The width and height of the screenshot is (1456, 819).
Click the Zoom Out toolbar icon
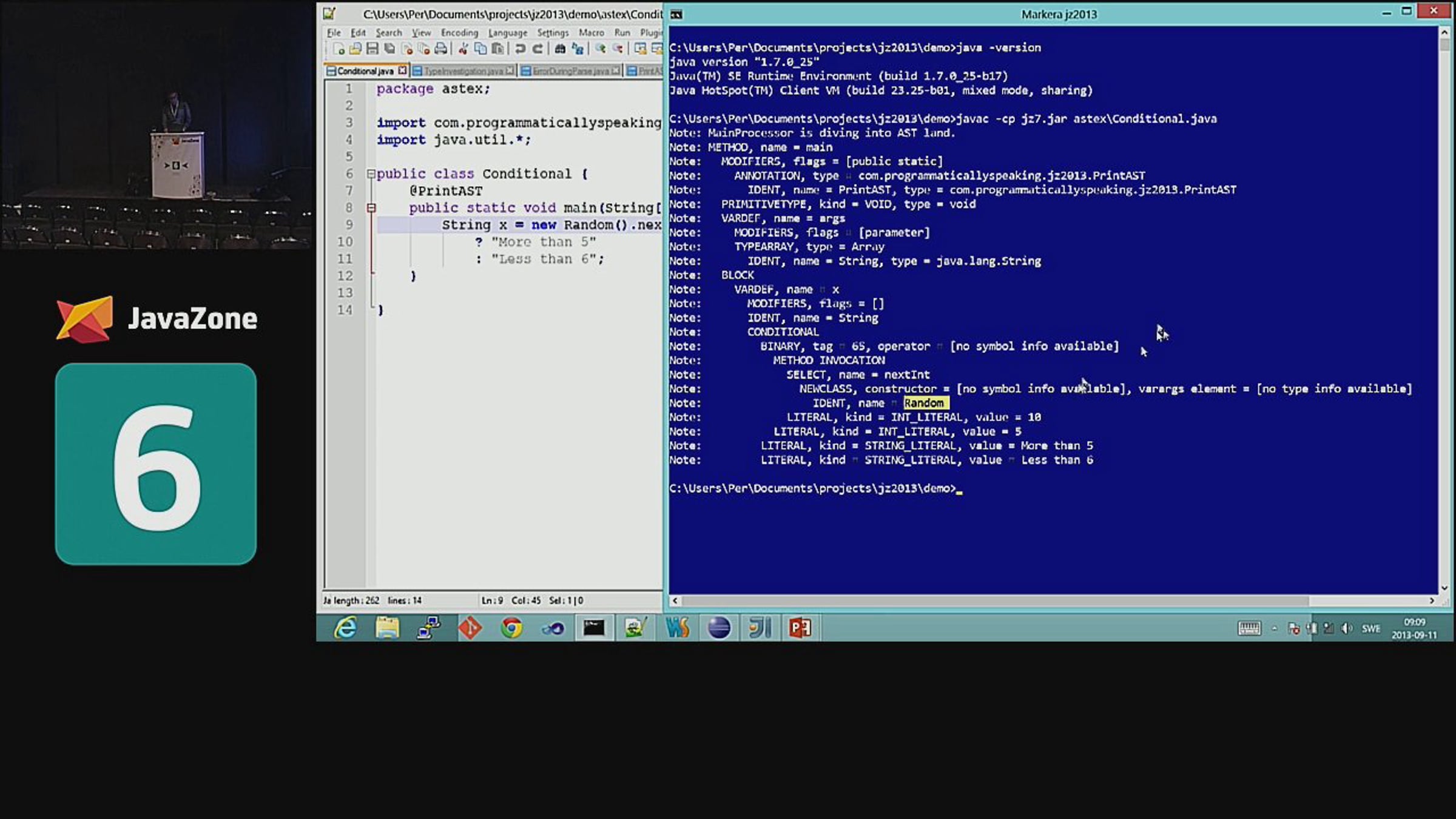click(x=618, y=49)
